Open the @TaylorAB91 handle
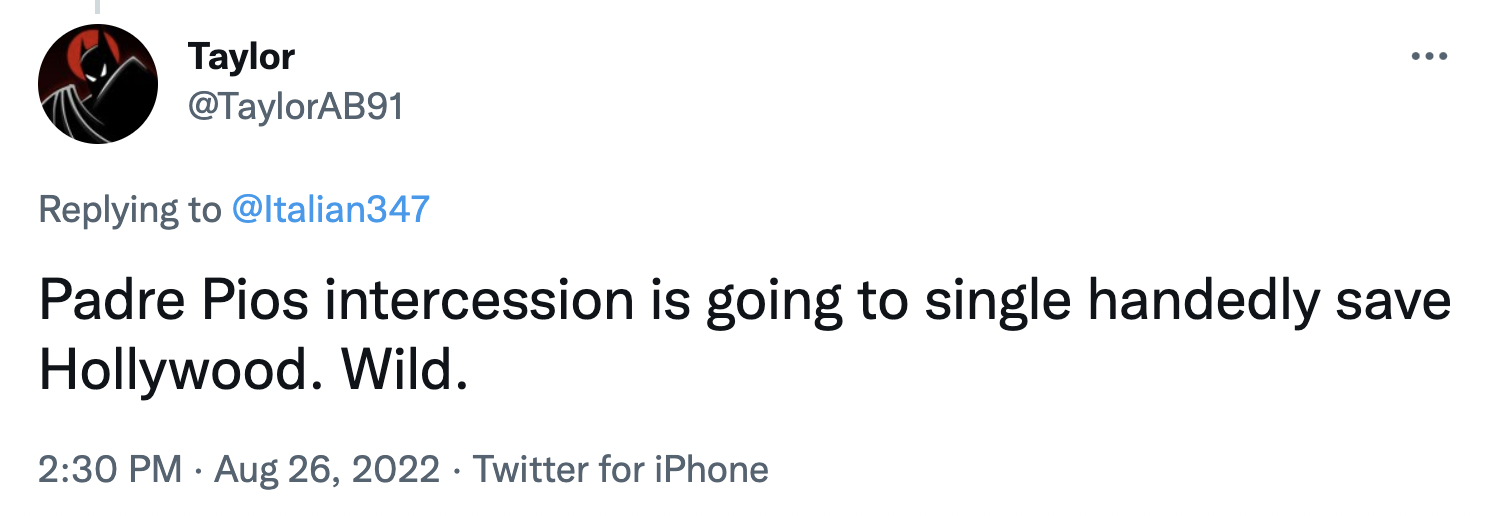1490x516 pixels. click(x=295, y=106)
